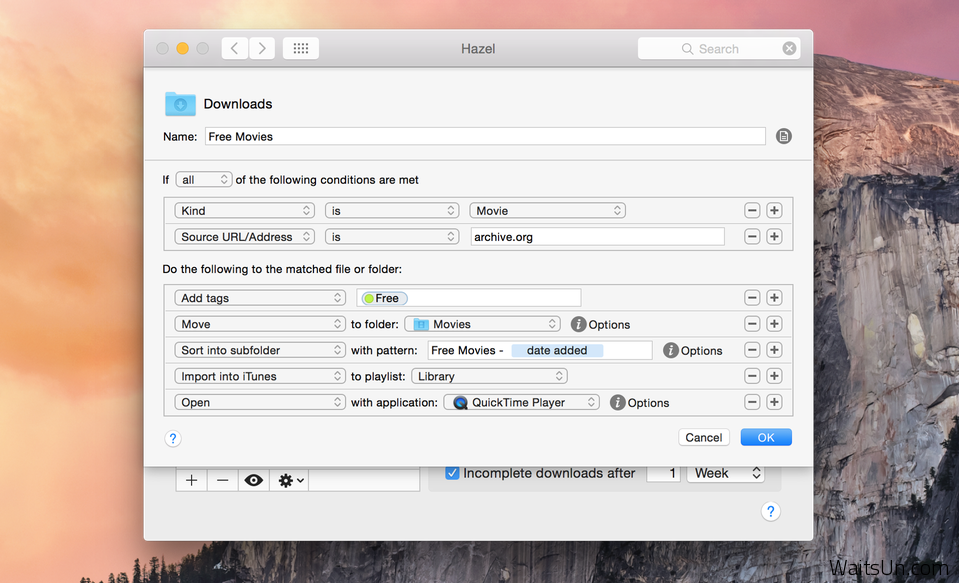Click the 'date added' pattern token
The image size is (959, 583).
557,351
